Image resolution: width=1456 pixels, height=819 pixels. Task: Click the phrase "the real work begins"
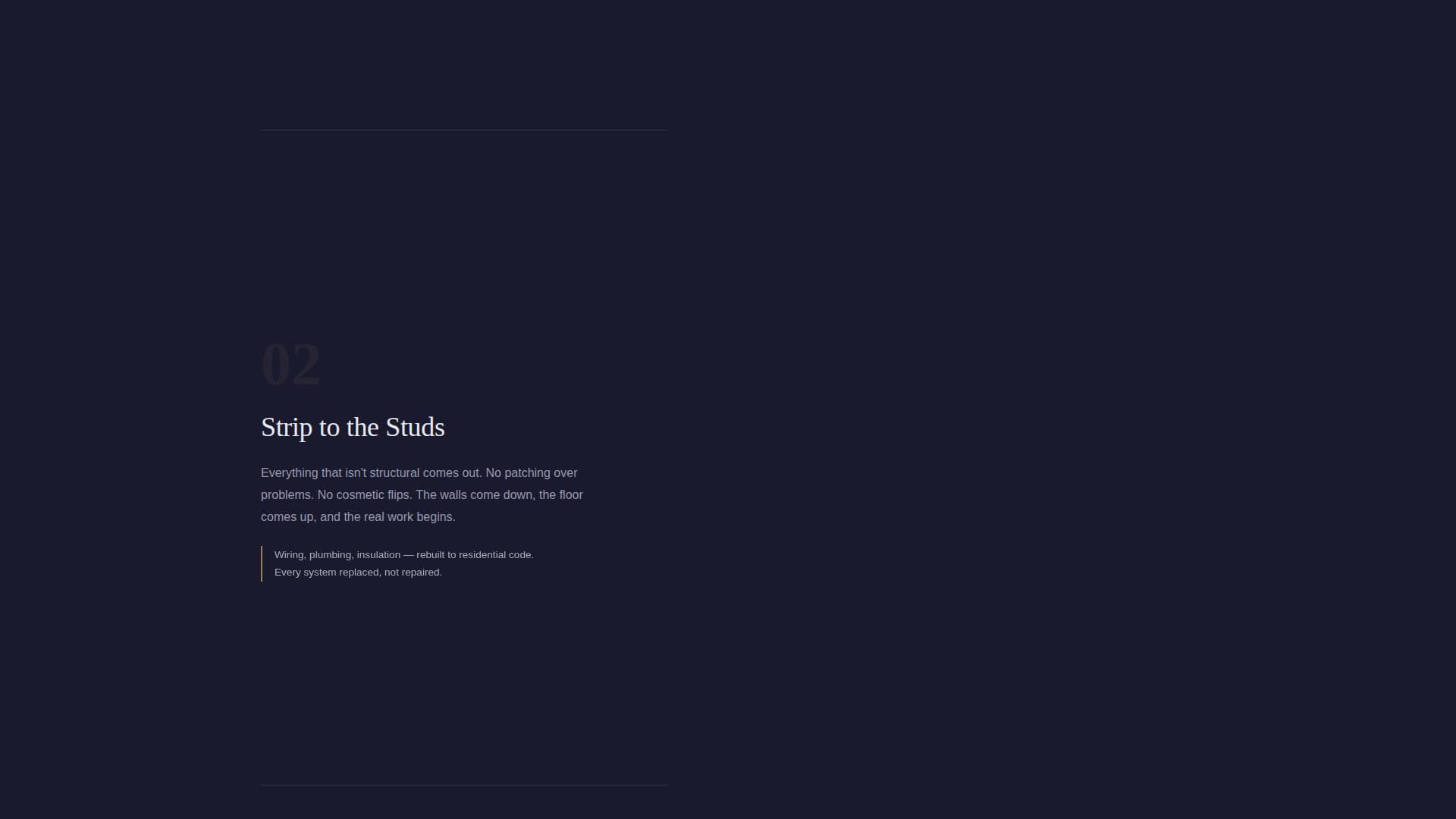(x=402, y=516)
